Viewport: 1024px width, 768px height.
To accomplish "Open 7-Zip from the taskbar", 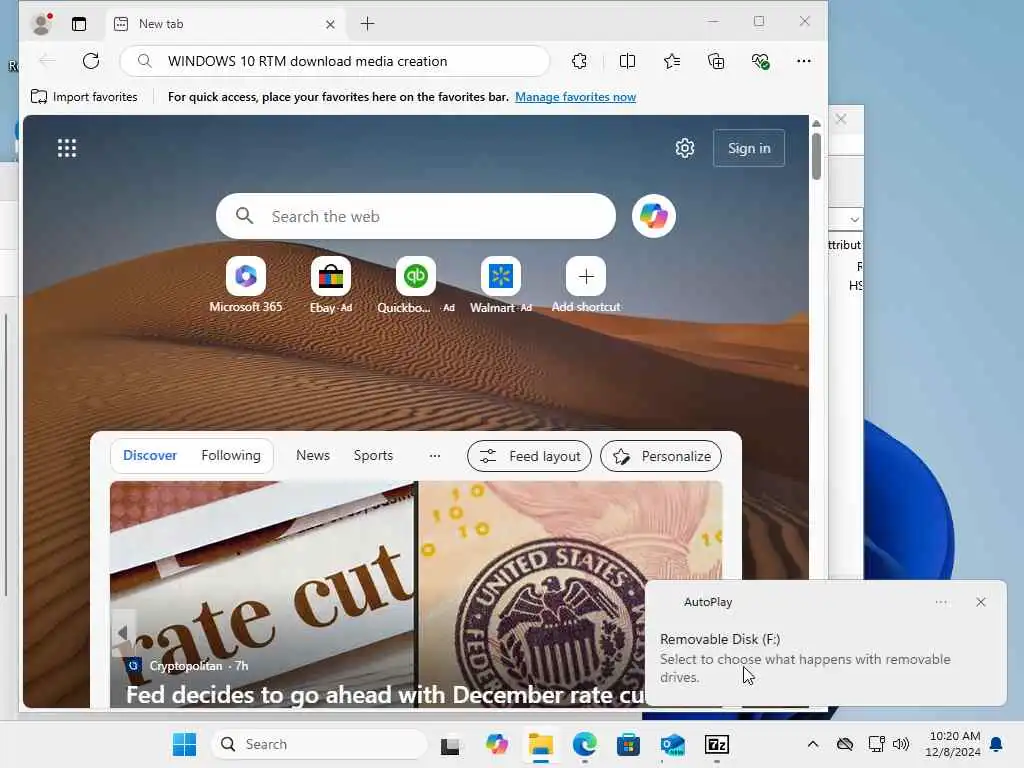I will (x=716, y=744).
